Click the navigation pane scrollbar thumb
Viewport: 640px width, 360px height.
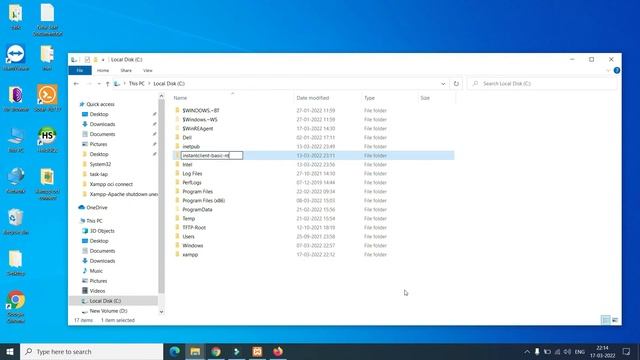(x=161, y=196)
